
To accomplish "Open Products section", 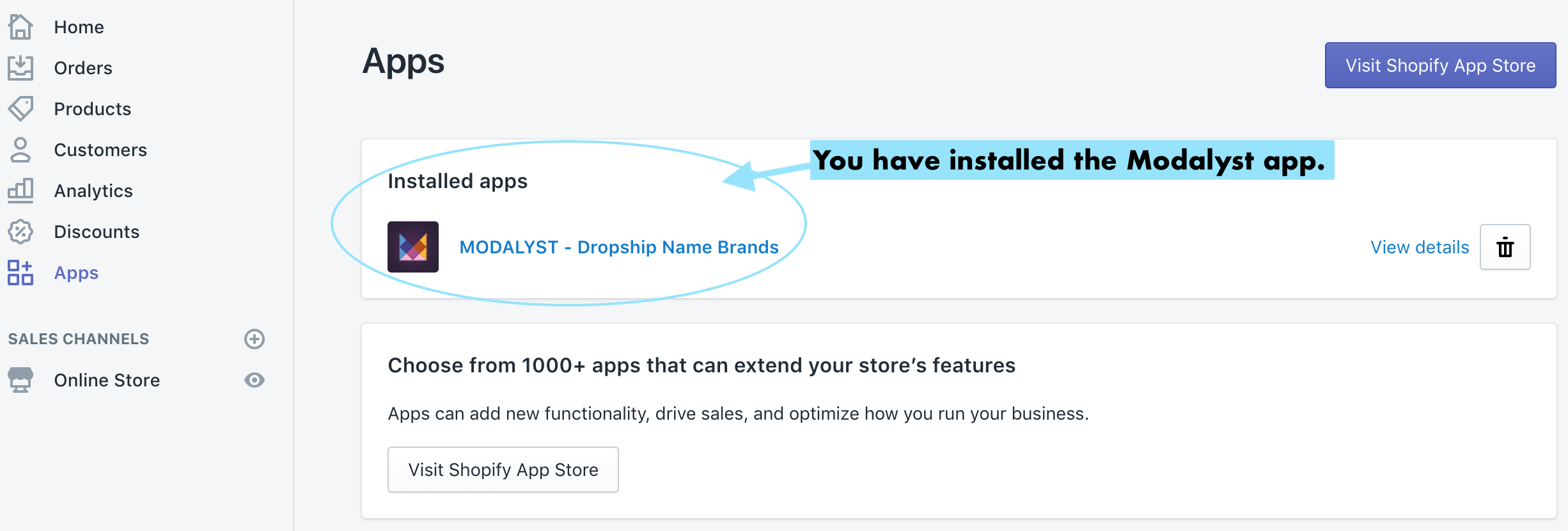I will pos(93,109).
